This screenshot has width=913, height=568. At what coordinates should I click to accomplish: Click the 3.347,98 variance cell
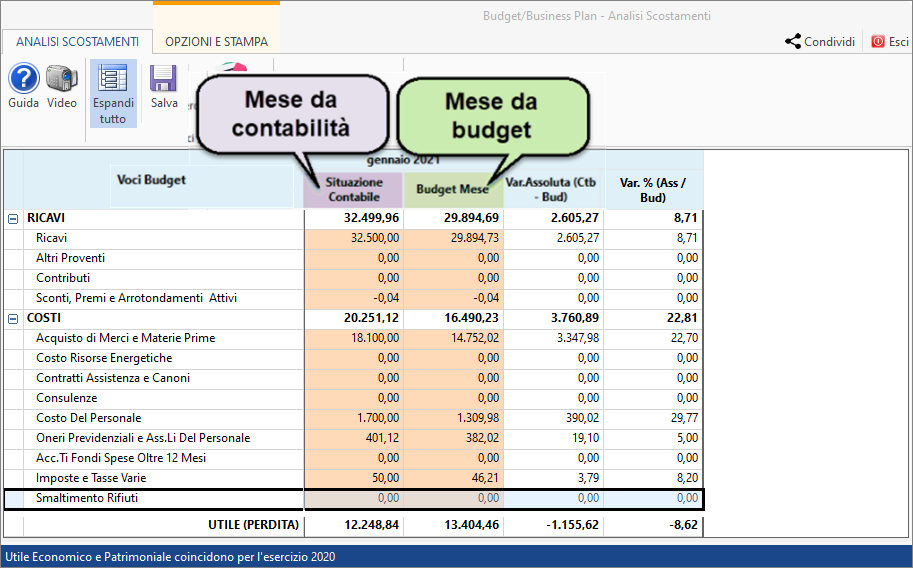(554, 338)
